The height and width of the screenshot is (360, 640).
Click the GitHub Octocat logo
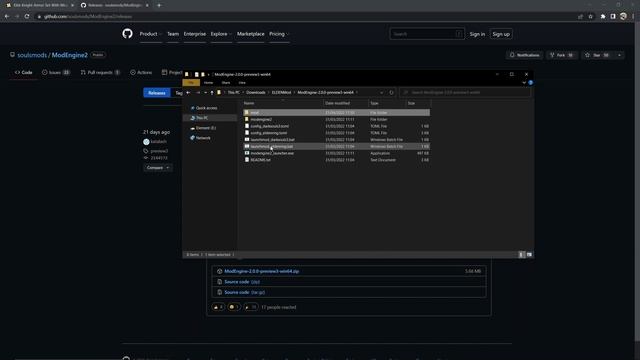(127, 34)
